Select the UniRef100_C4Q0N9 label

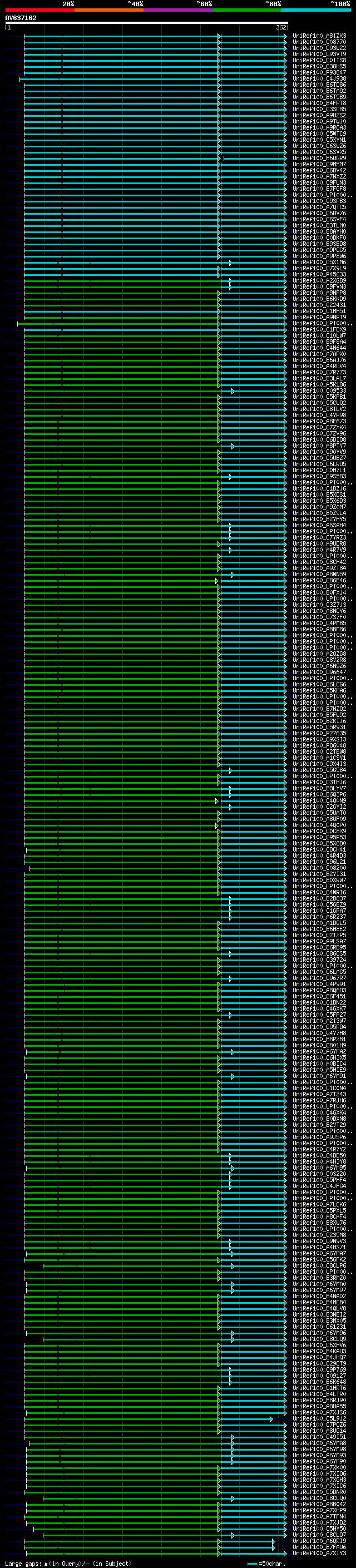tap(319, 800)
